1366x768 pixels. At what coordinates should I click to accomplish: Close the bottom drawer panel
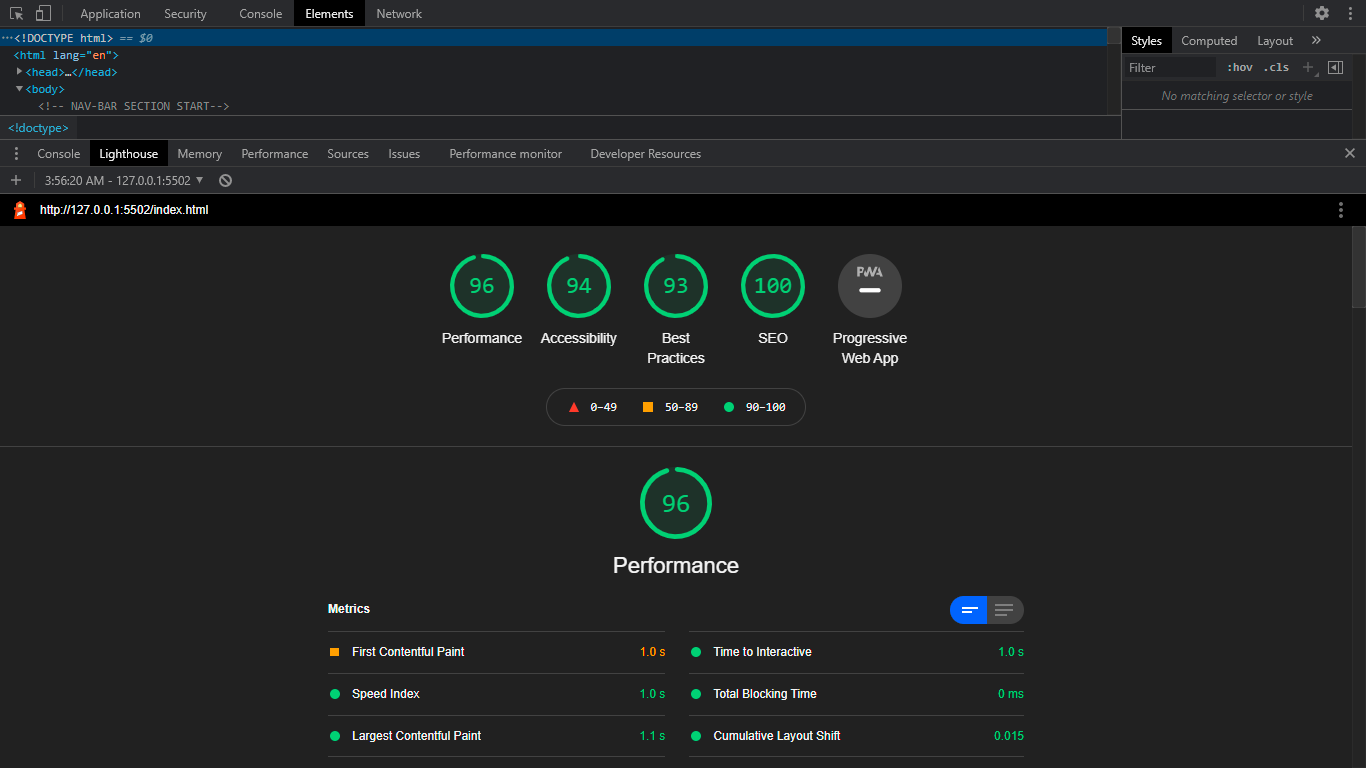[x=1350, y=153]
